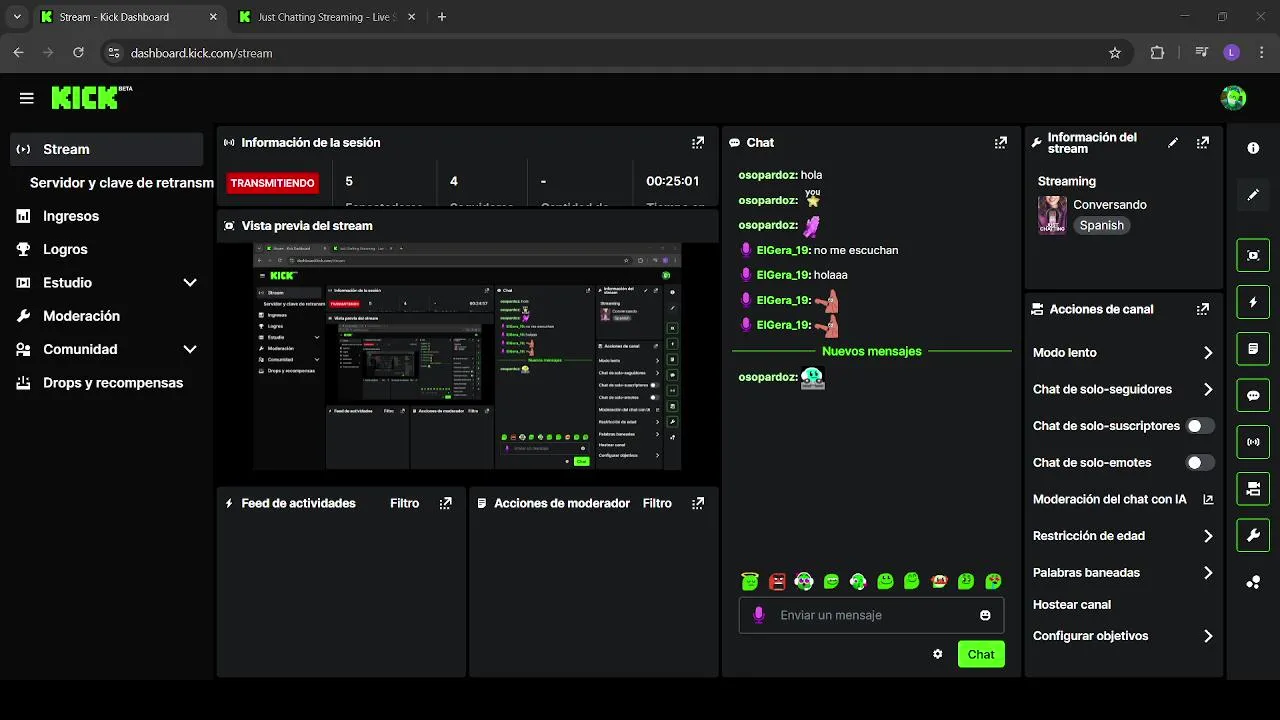Screen dimensions: 1280x720
Task: Pop out the Acciones de moderador panel
Action: 698,504
